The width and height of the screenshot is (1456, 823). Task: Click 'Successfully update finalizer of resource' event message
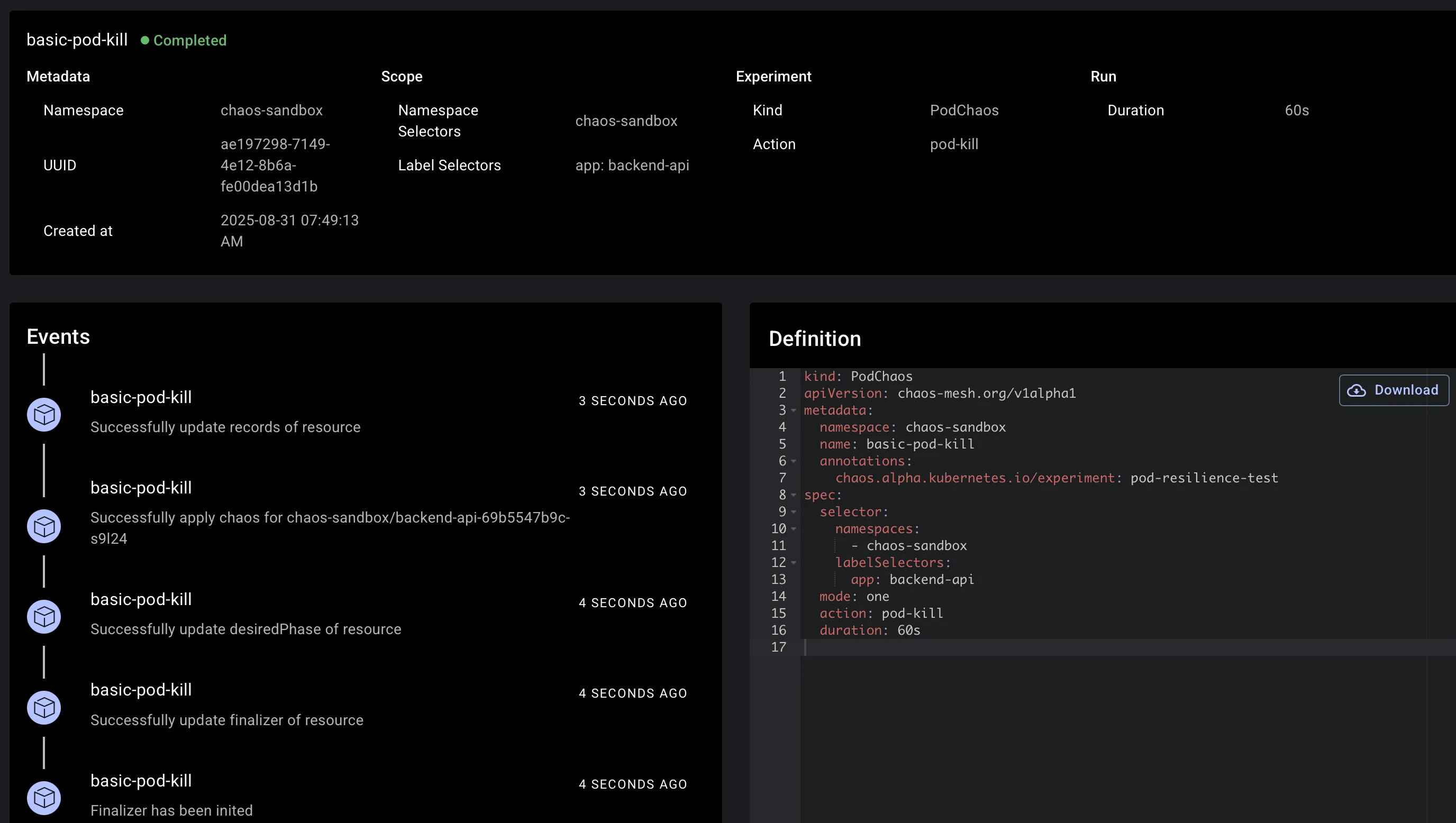coord(226,720)
